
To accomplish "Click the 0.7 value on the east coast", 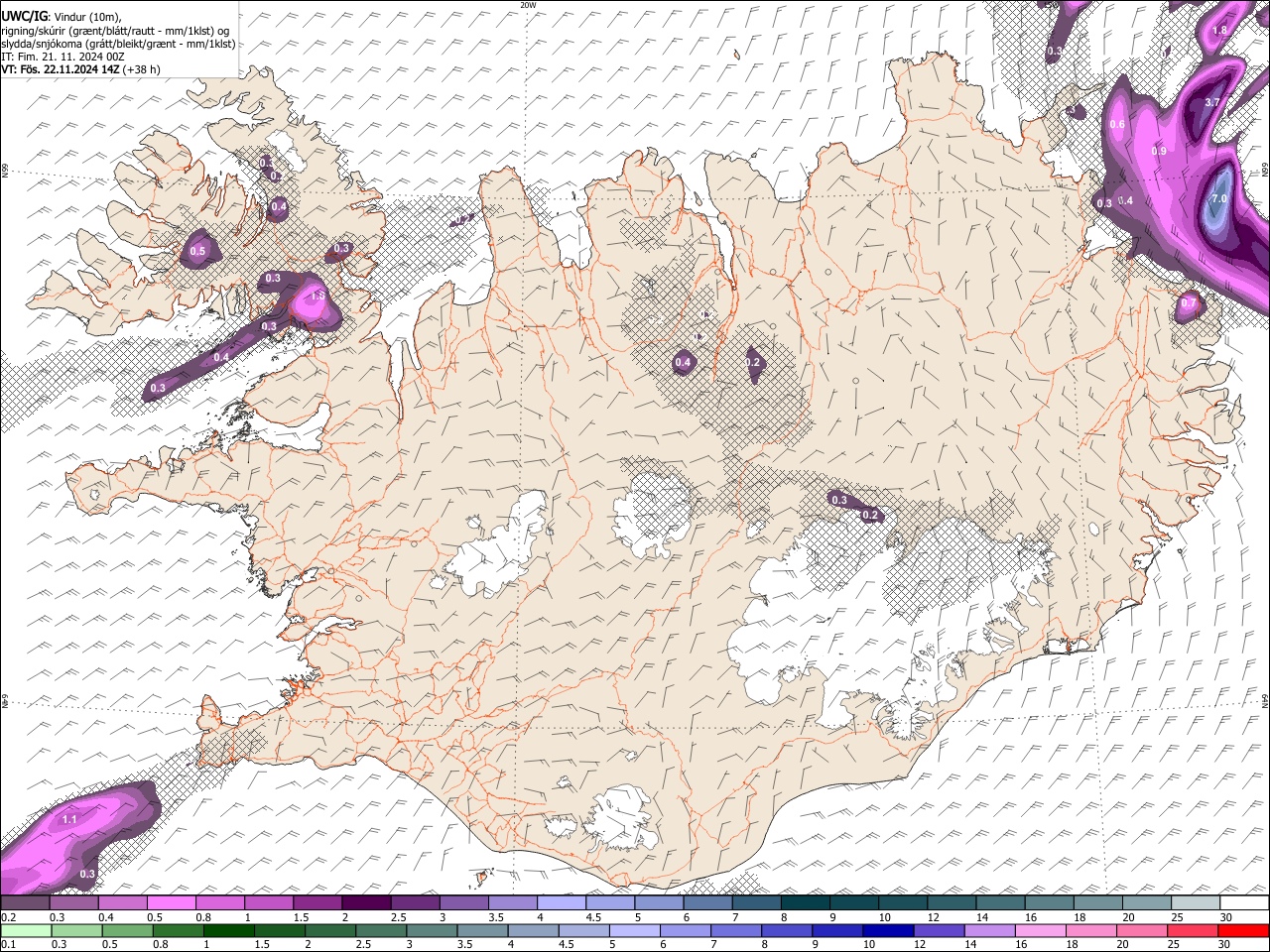I will point(1189,302).
